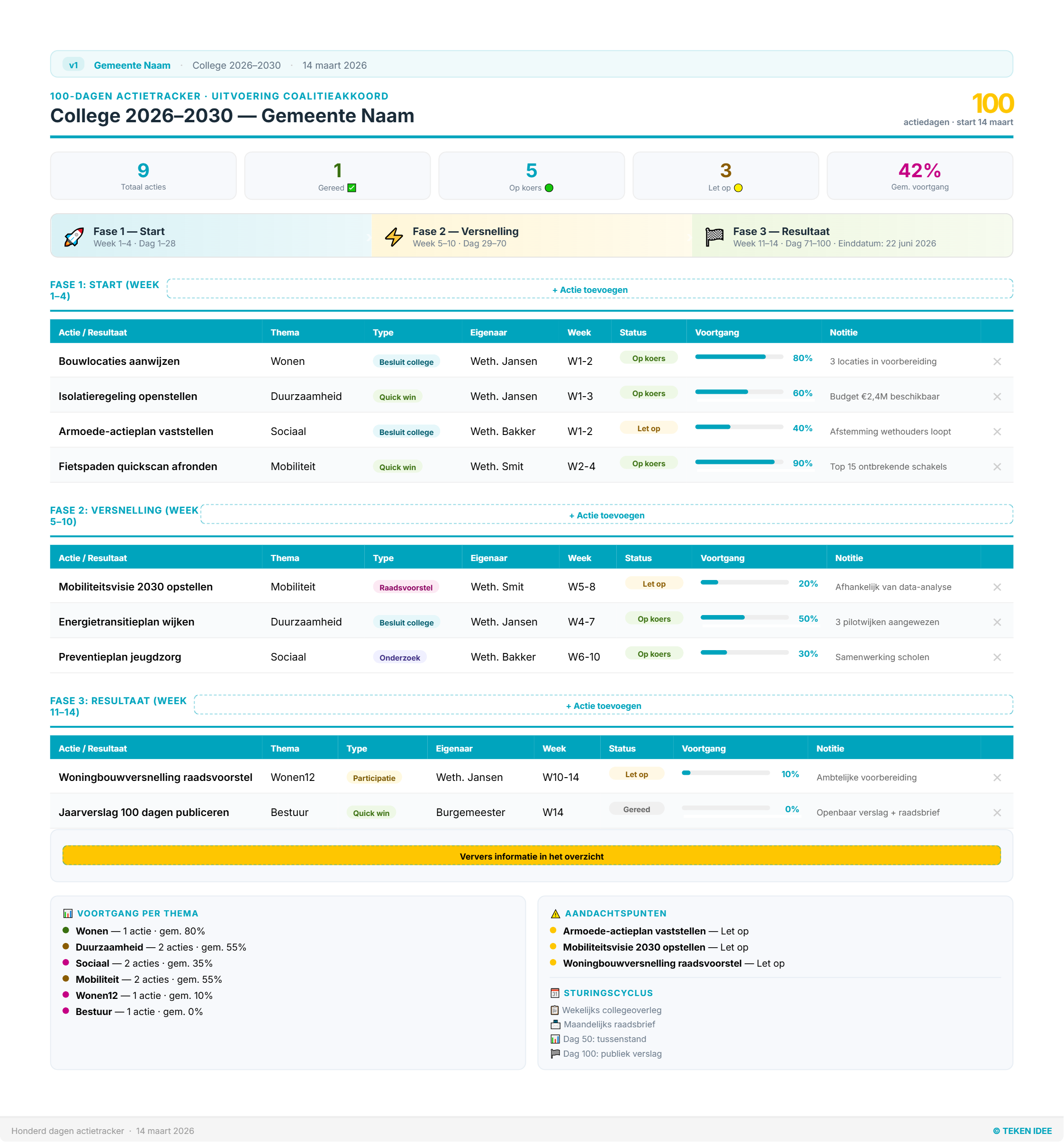This screenshot has height=1142, width=1064.
Task: Delete the Bouwlocaties aanwijzen row
Action: [997, 362]
